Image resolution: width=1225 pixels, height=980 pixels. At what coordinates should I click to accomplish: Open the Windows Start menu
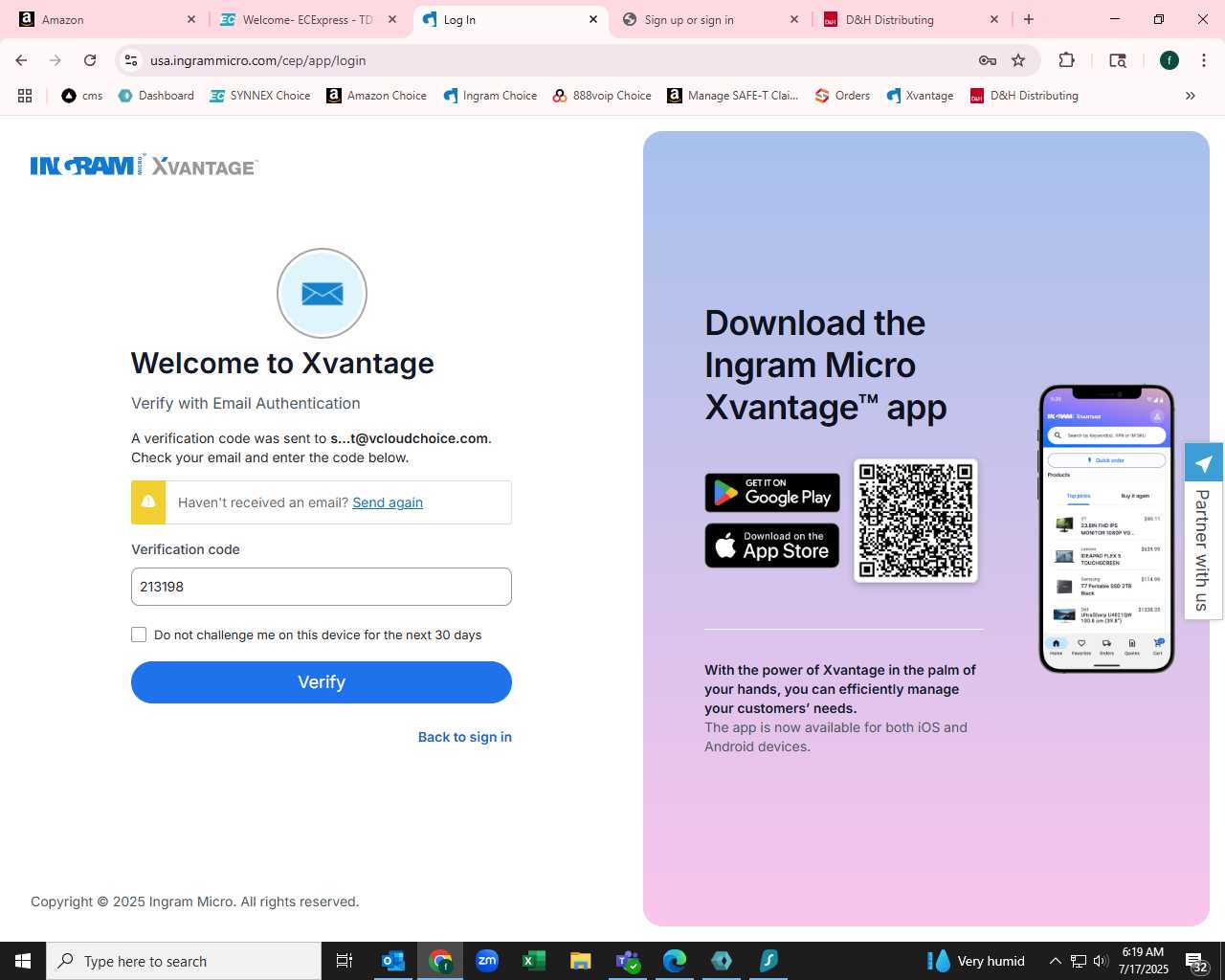point(23,961)
